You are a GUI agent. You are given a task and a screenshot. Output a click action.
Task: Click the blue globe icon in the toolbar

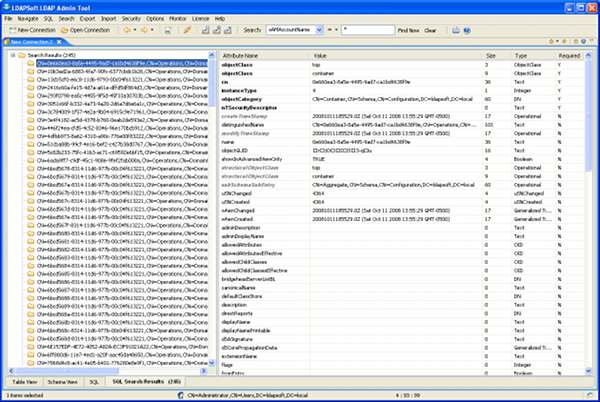click(467, 30)
